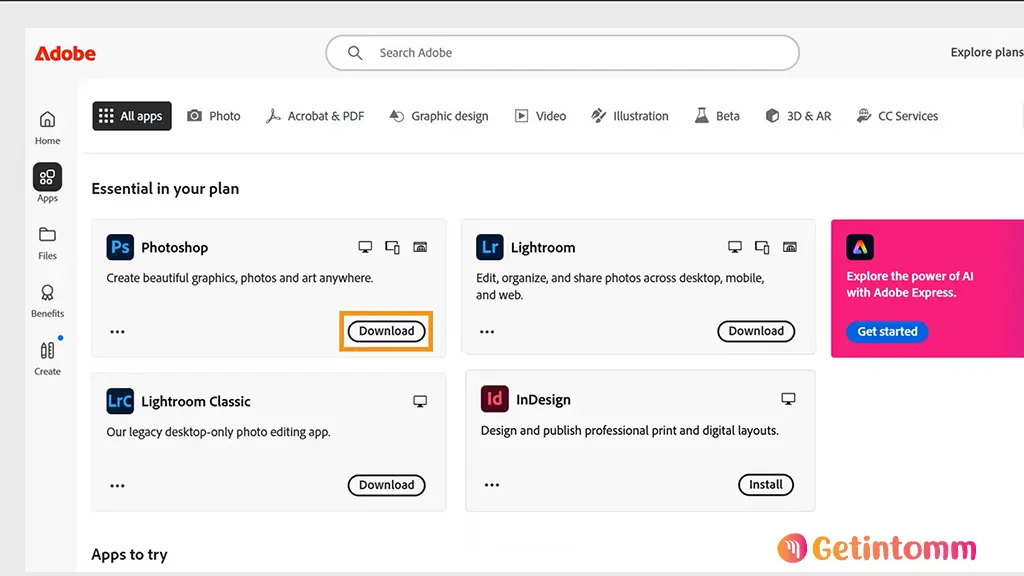Open Apps section in sidebar
This screenshot has width=1024, height=576.
47,184
